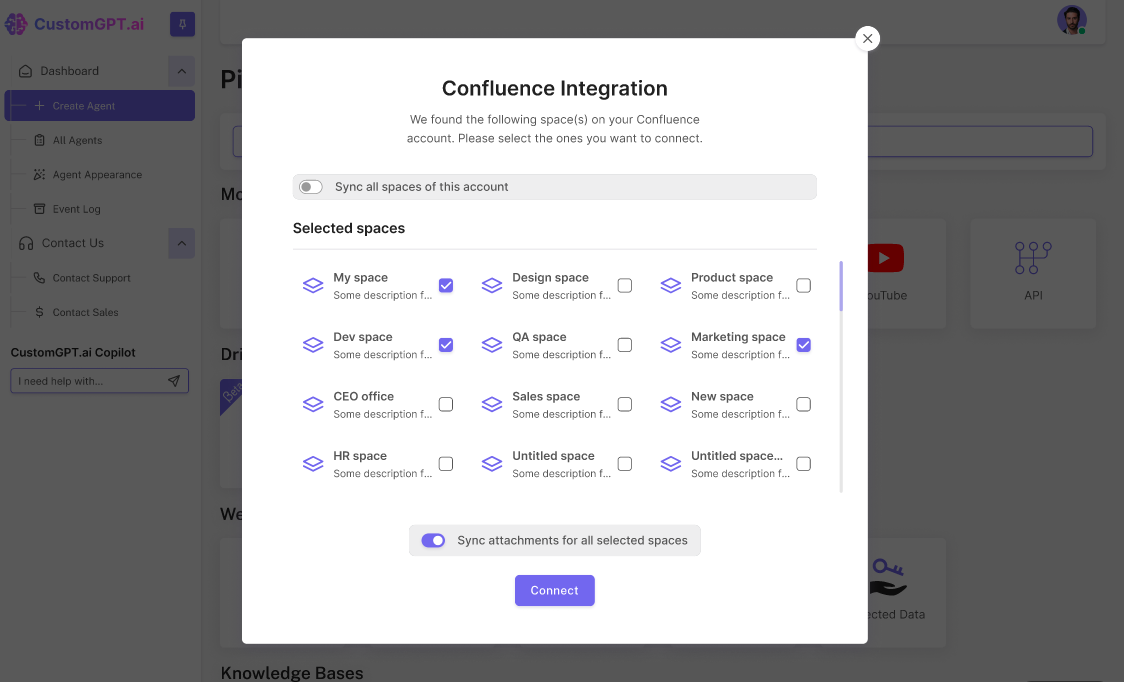Click the HR space layers icon
Viewport: 1124px width, 682px height.
(313, 464)
